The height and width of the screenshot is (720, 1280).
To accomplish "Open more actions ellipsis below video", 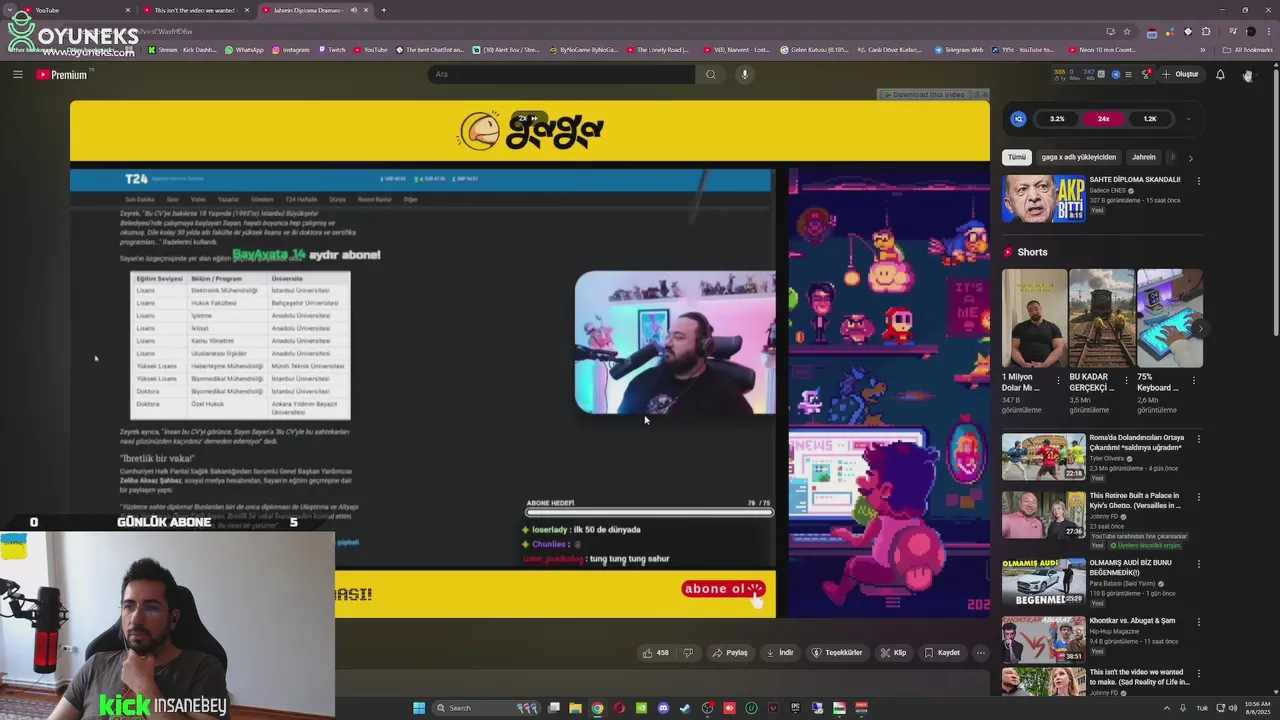I will tap(980, 653).
